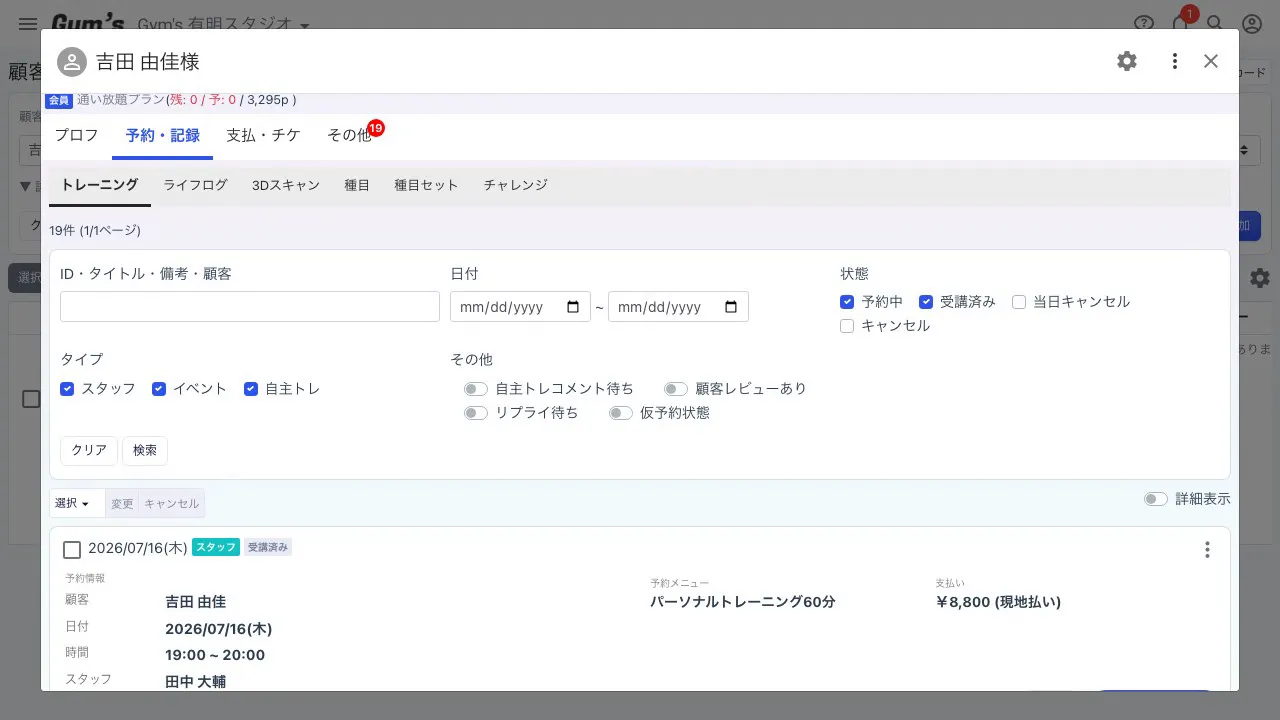Open the calendar picker on the start date field
The width and height of the screenshot is (1280, 720).
pos(573,307)
